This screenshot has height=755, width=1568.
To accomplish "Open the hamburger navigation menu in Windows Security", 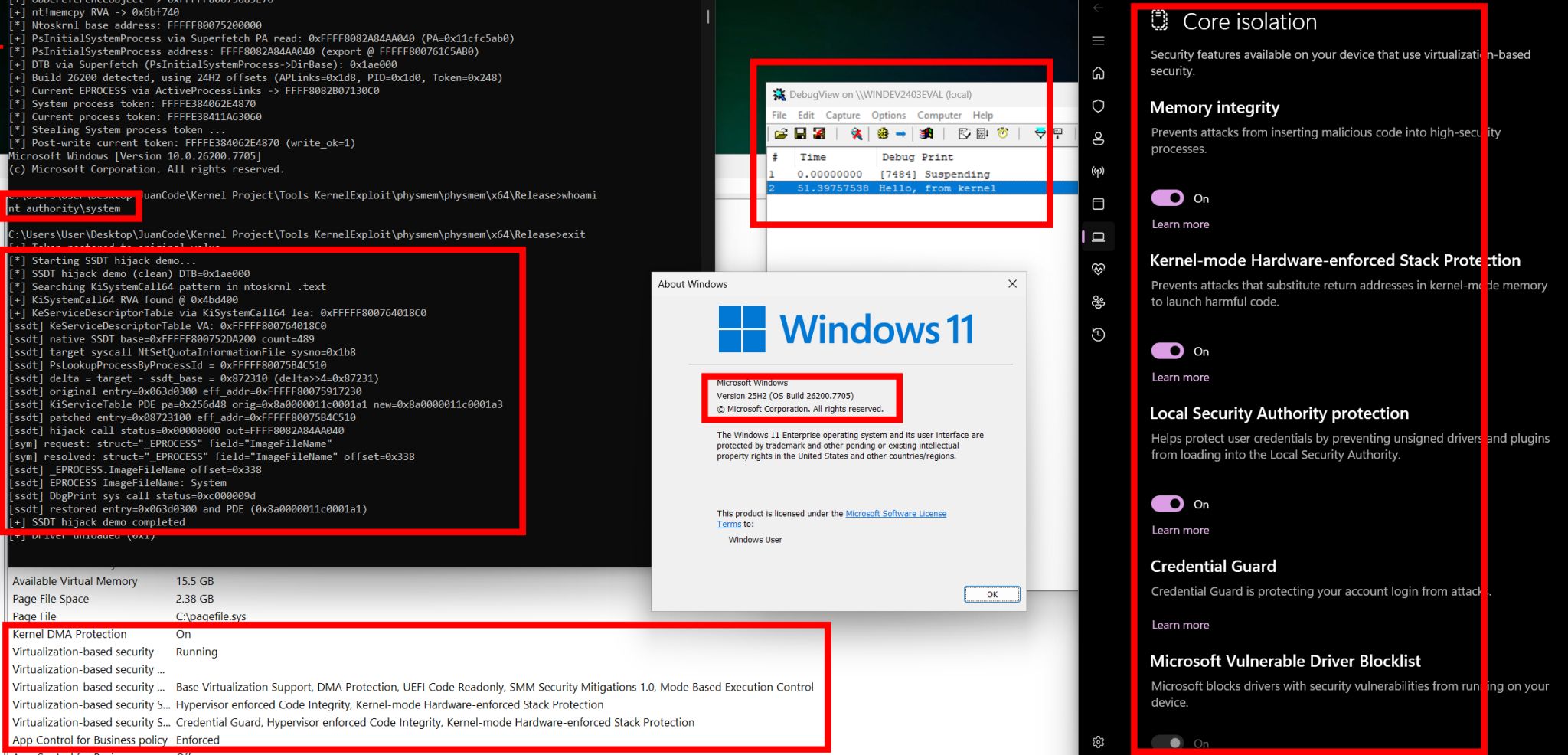I will (1098, 41).
